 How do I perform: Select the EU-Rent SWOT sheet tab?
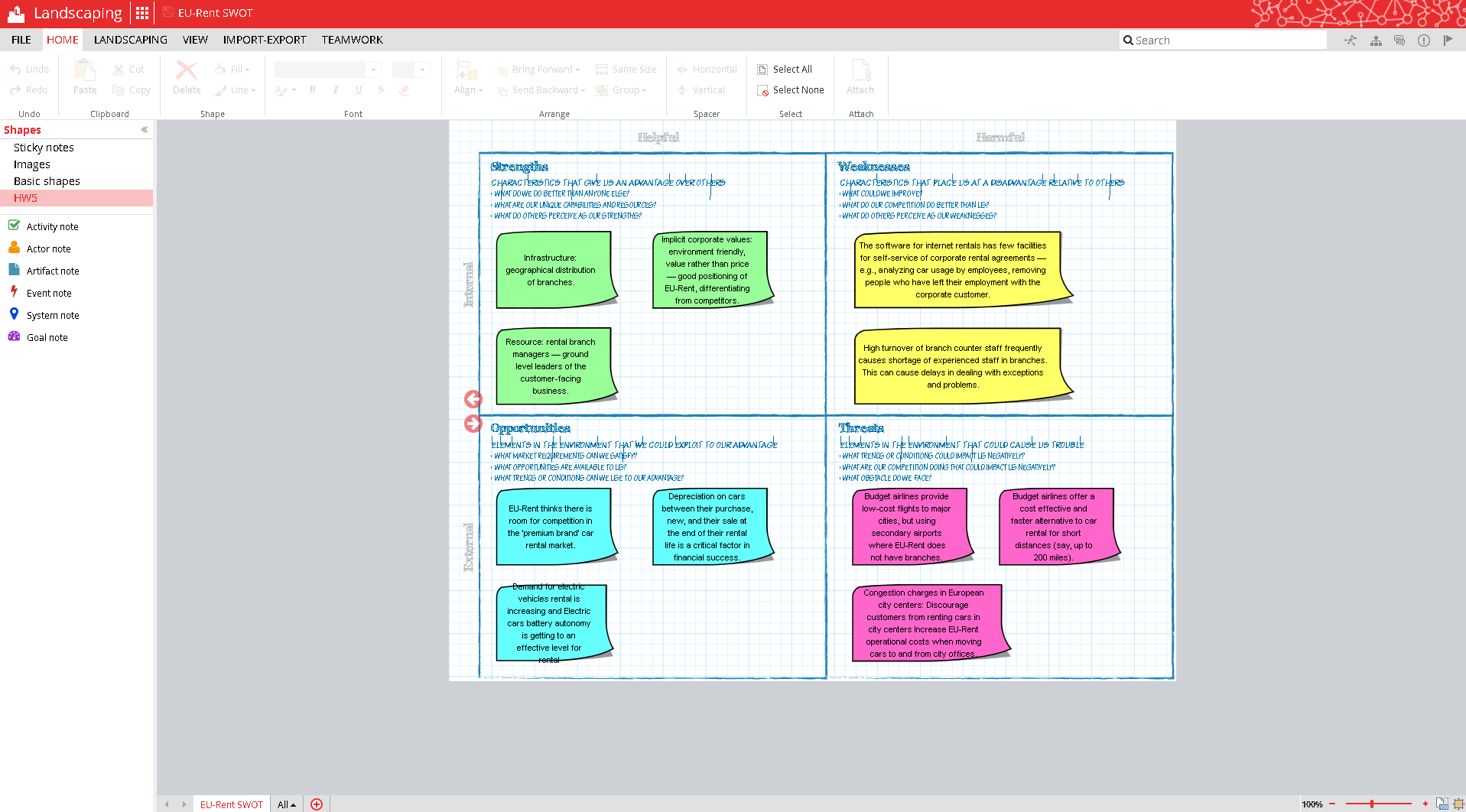click(x=231, y=804)
